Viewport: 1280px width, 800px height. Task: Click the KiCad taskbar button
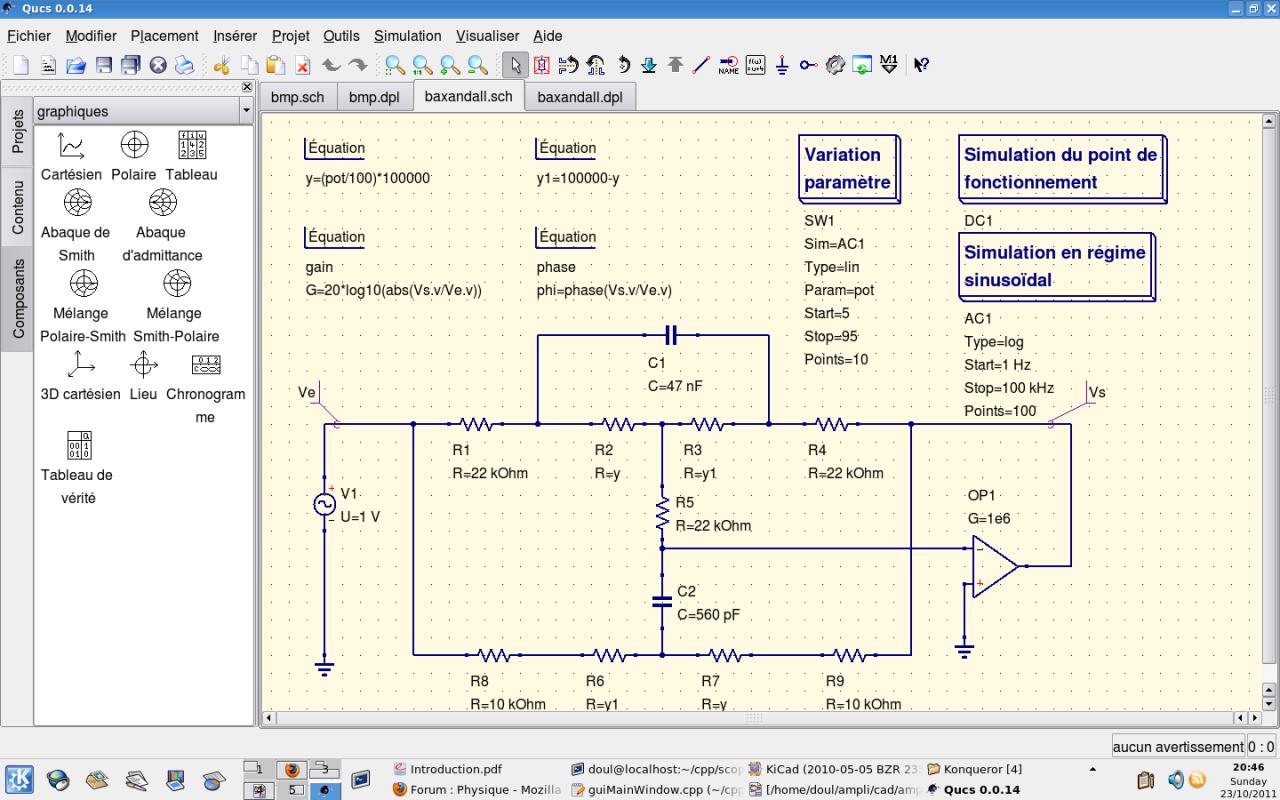(833, 769)
